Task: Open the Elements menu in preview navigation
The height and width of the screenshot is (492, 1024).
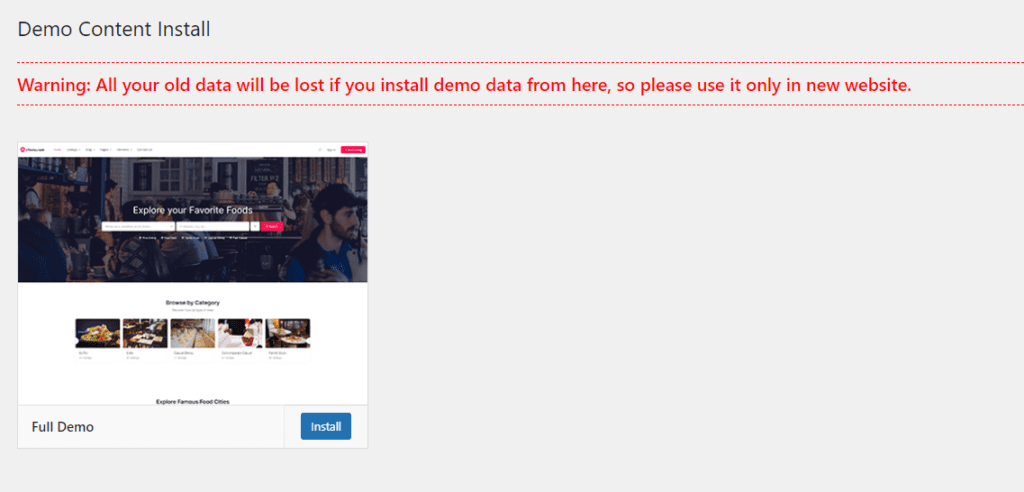Action: (123, 149)
